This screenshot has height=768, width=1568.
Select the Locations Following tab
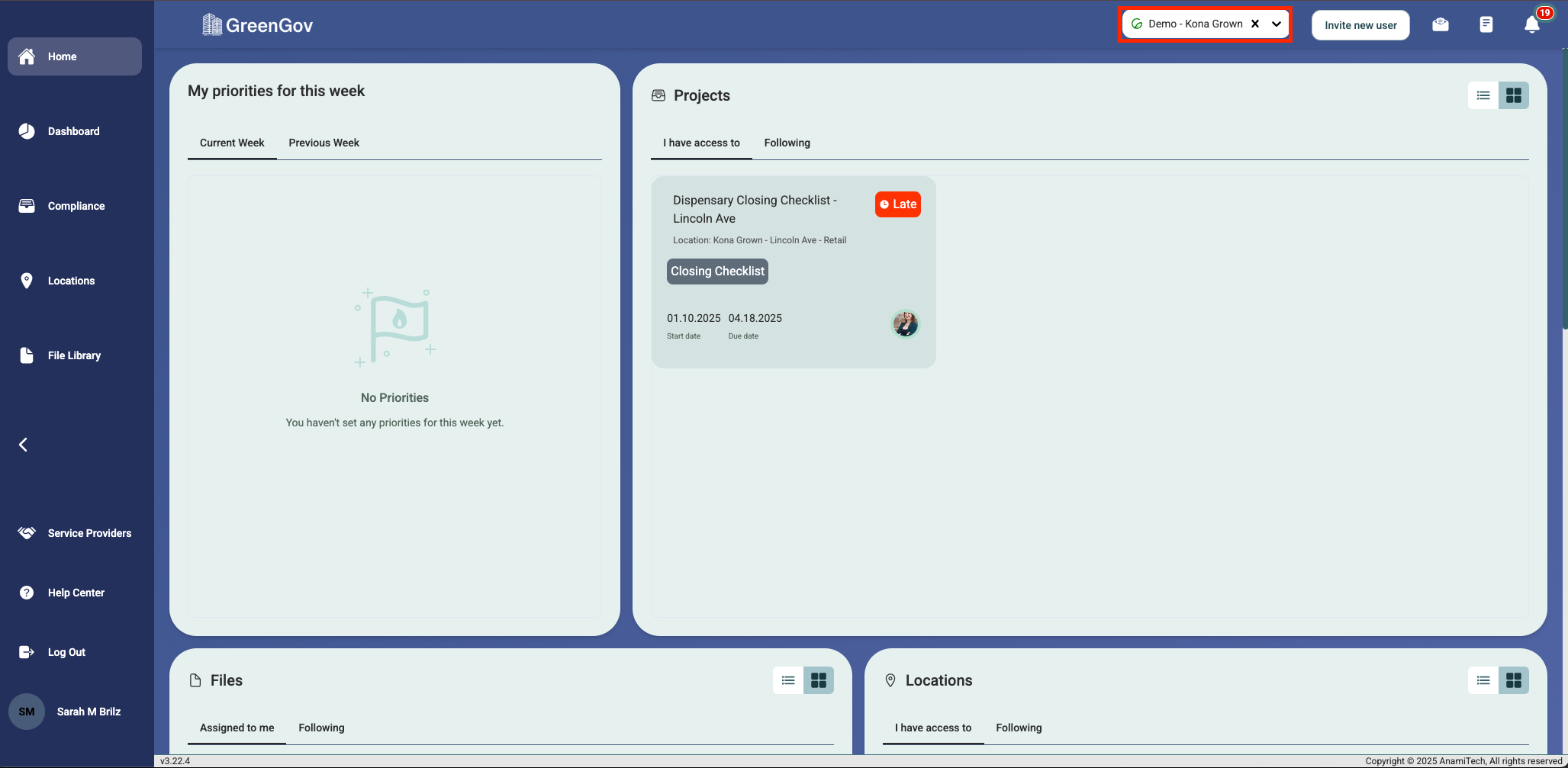(x=1019, y=728)
